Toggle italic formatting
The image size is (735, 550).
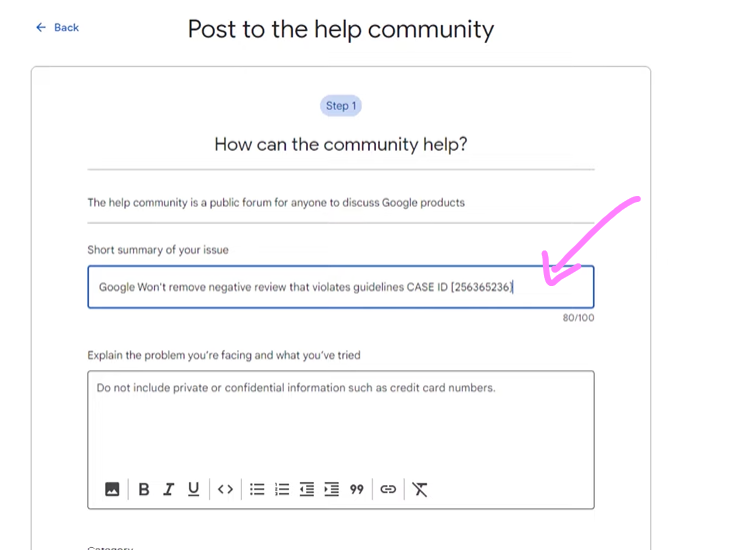(x=169, y=489)
